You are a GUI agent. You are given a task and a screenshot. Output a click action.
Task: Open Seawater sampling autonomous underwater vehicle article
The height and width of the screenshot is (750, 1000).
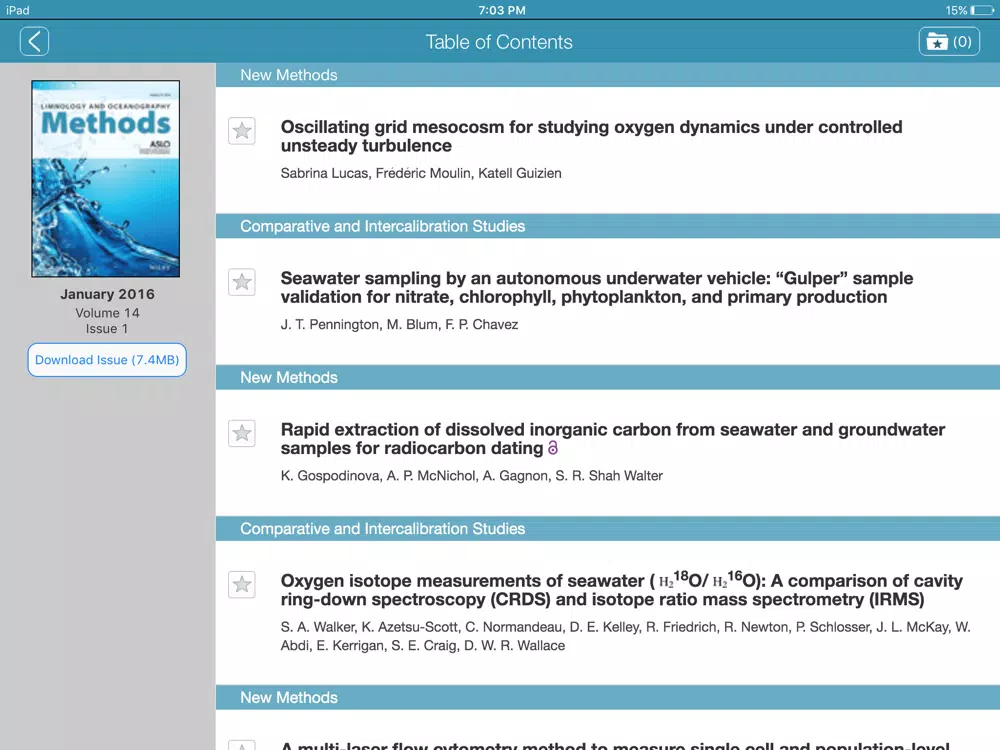(x=596, y=288)
